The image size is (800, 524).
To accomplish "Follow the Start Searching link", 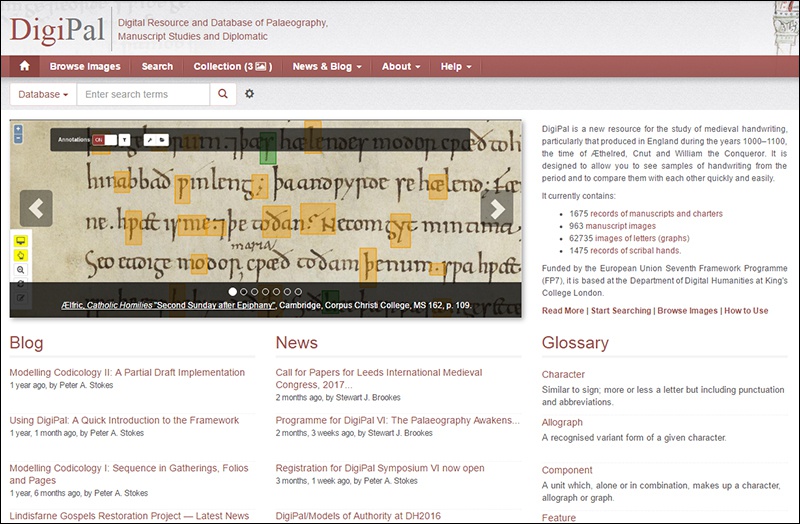I will click(621, 311).
